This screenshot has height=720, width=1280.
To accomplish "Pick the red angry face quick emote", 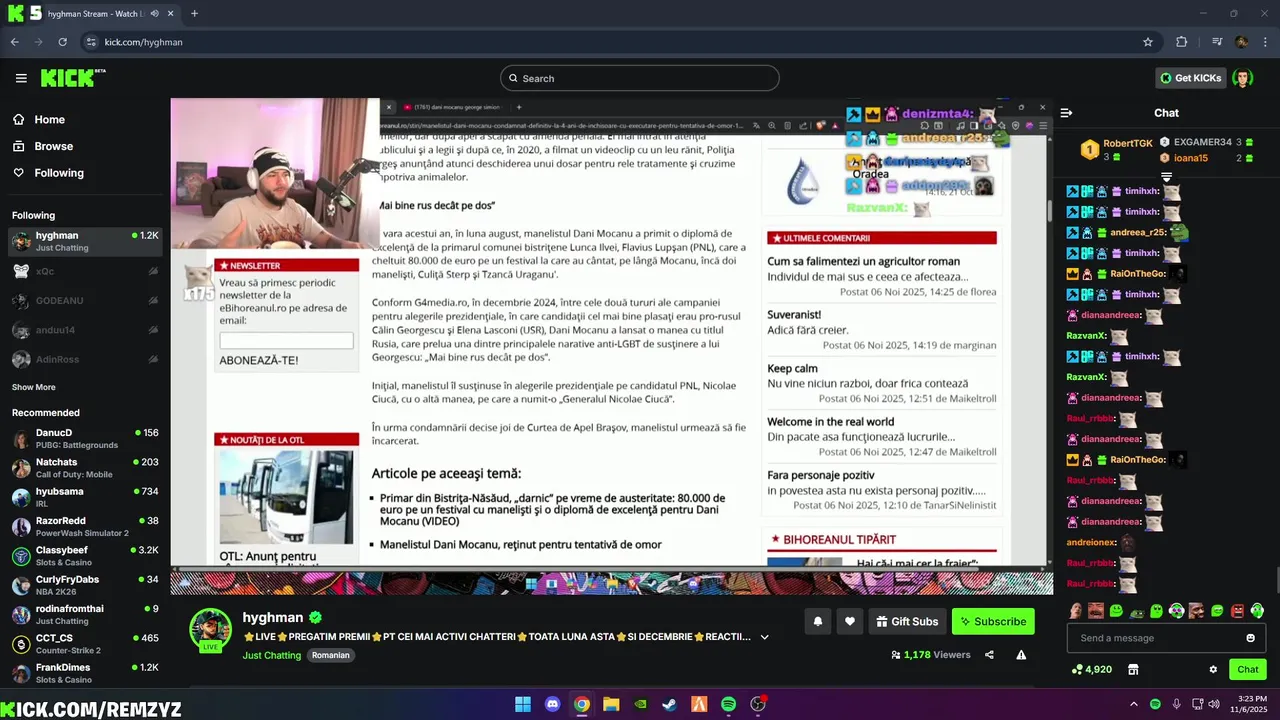I will (x=1237, y=610).
